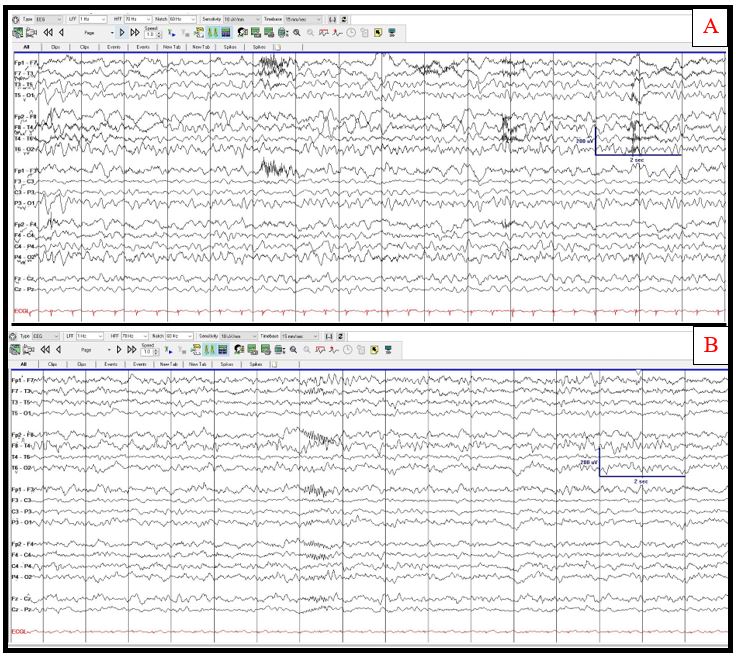The image size is (736, 657).
Task: Select the first Events tab in panel B
Action: click(110, 364)
